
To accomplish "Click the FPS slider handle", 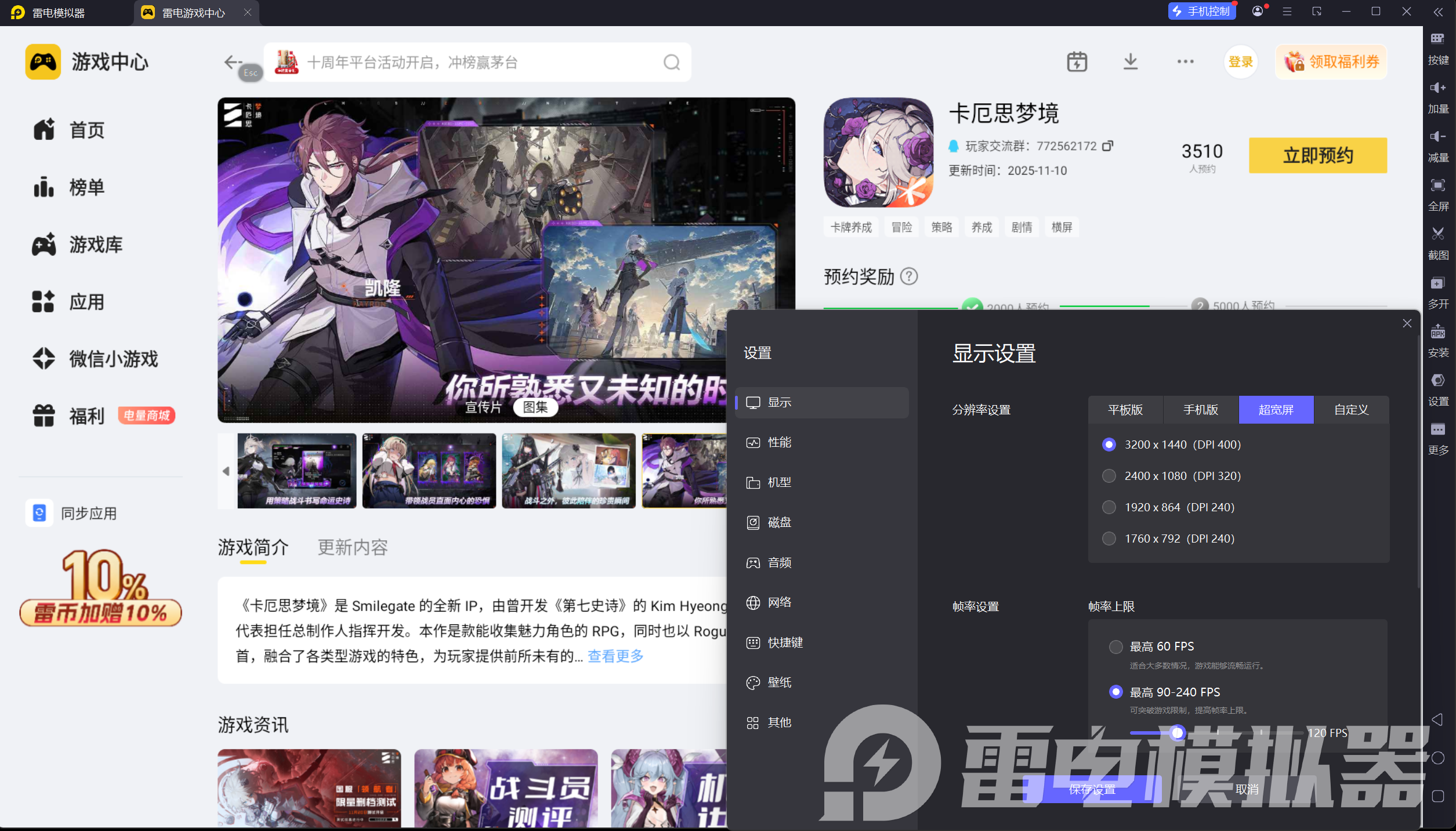I will pyautogui.click(x=1177, y=733).
